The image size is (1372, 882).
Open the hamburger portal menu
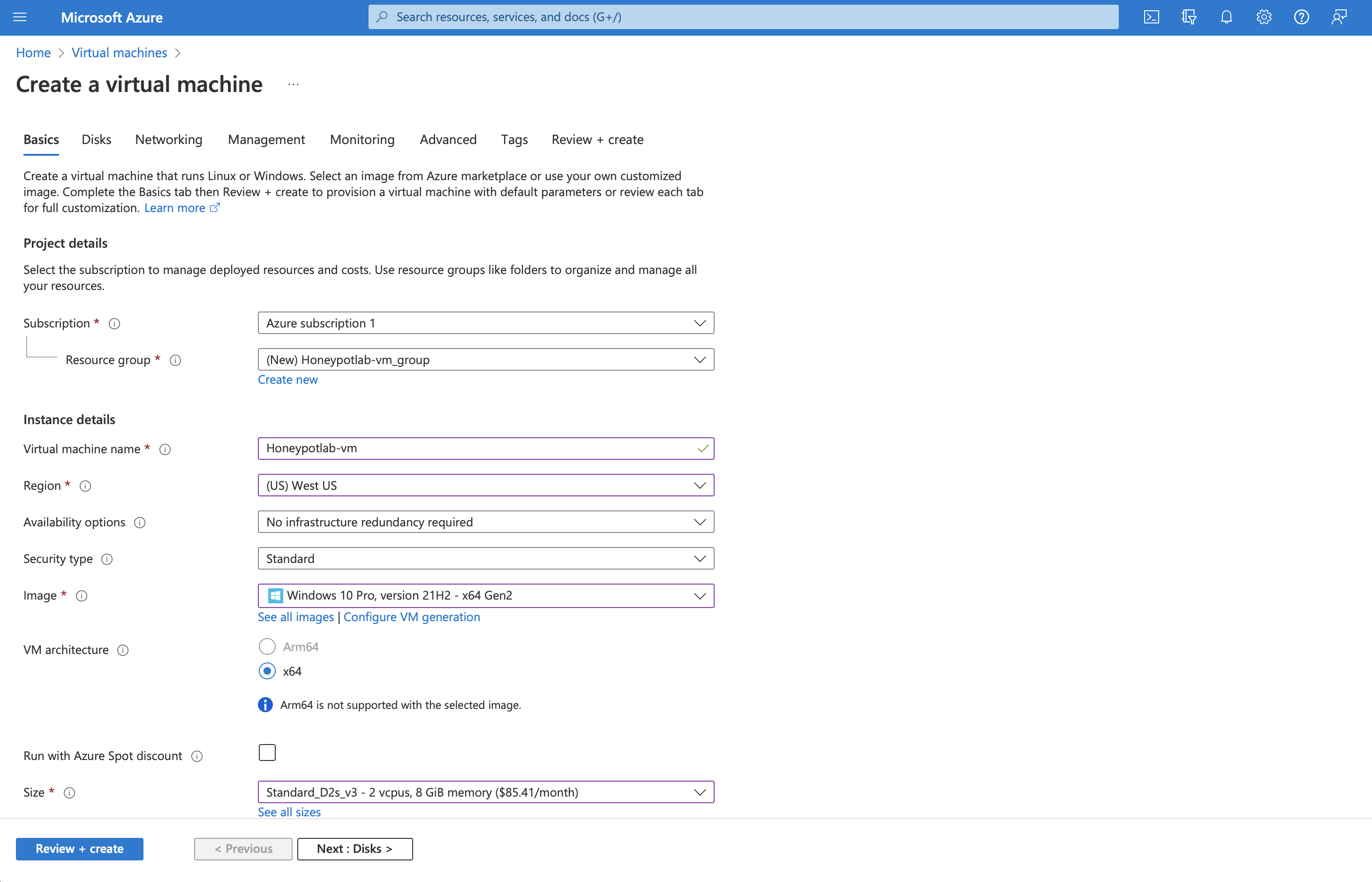tap(20, 17)
